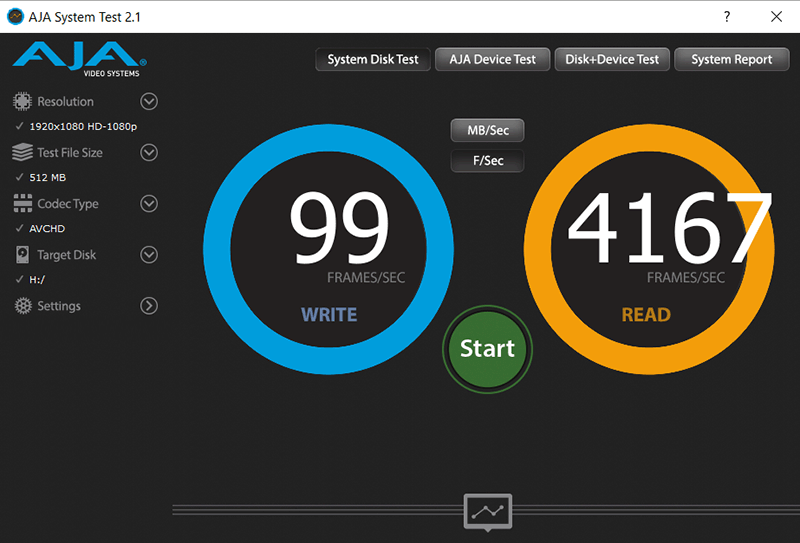This screenshot has width=800, height=543.
Task: Click the AJA Video Systems logo
Action: [x=80, y=59]
